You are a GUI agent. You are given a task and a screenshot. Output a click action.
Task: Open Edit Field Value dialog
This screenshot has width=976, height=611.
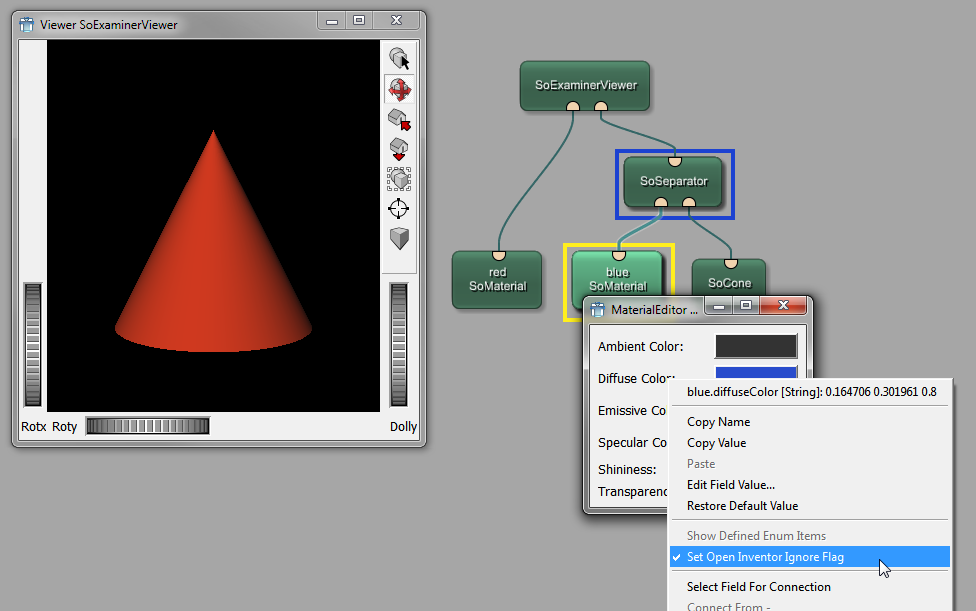[x=730, y=485]
